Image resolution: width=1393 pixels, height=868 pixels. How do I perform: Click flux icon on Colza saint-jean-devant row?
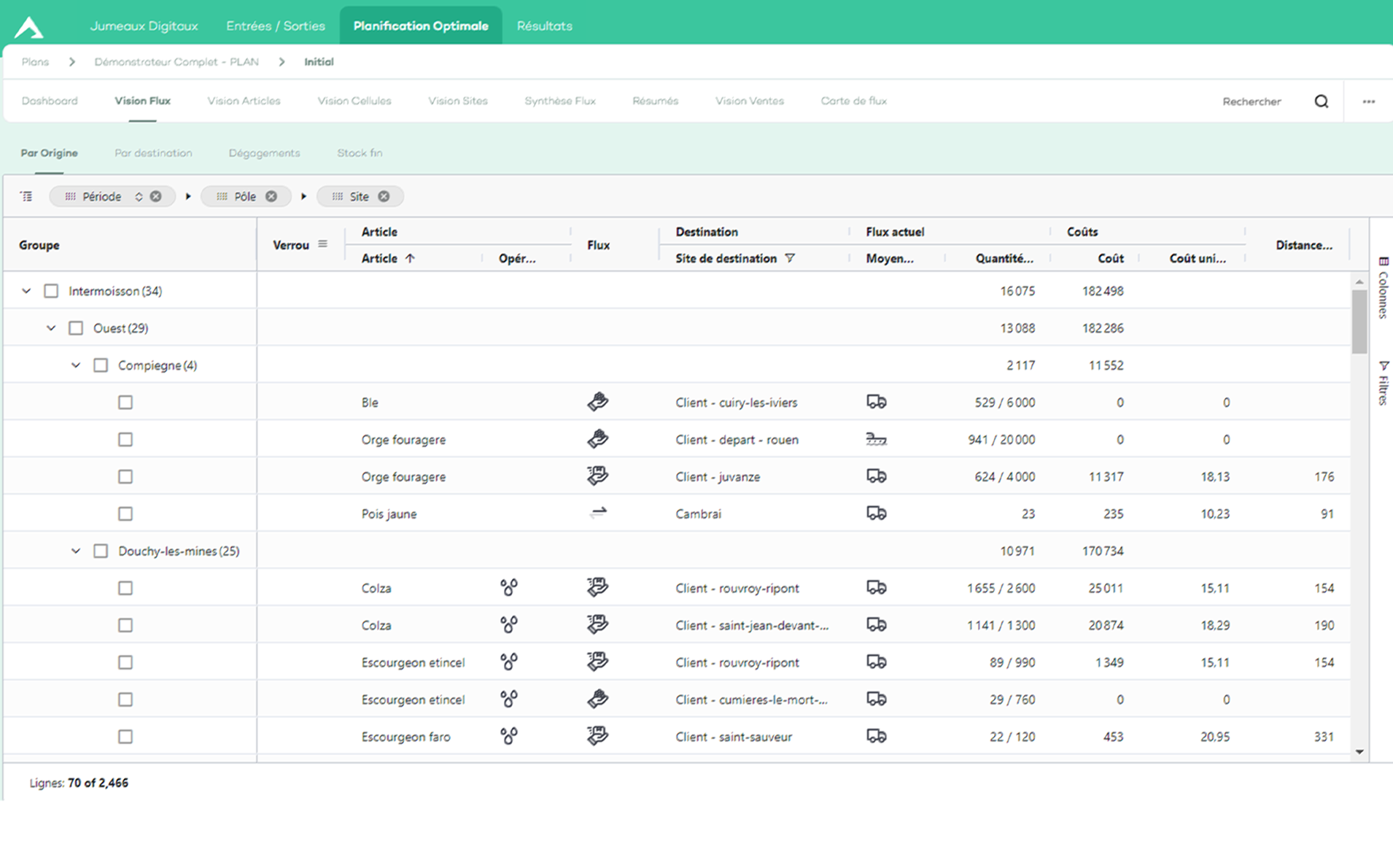(x=597, y=625)
